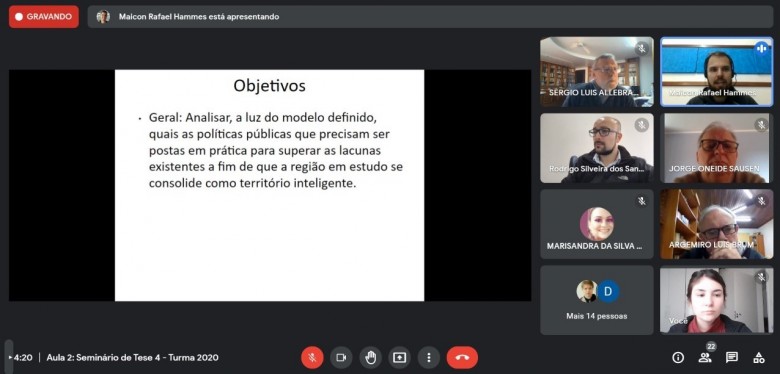780x374 pixels.
Task: Click the meeting title 'Aula 2: Seminário de Tese 4'
Action: (x=132, y=358)
